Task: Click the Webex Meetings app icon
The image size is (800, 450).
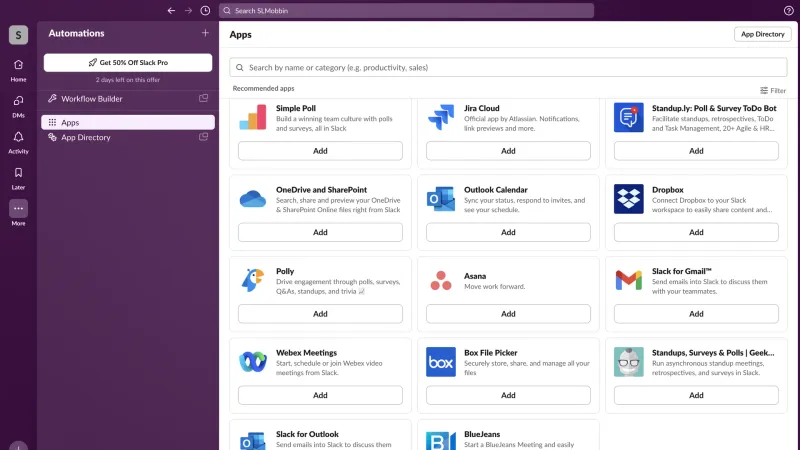Action: [x=253, y=362]
